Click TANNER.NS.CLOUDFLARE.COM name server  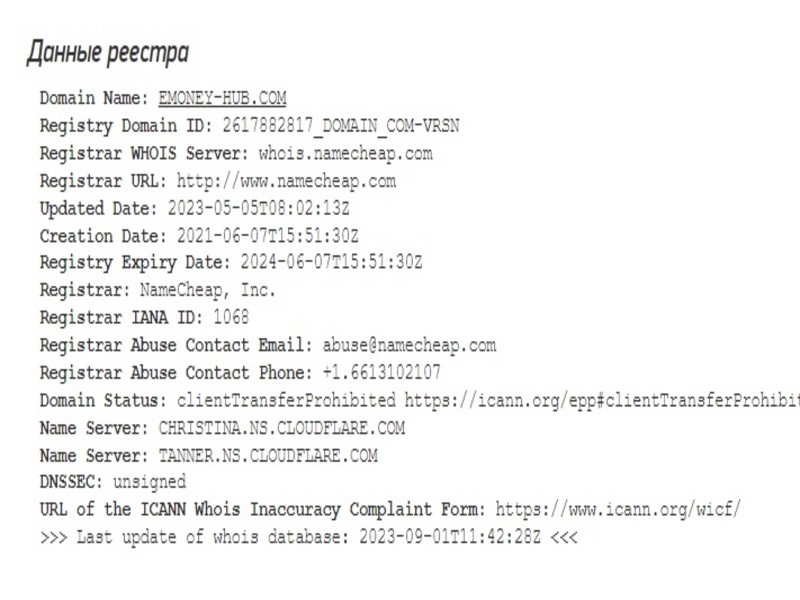coord(268,455)
